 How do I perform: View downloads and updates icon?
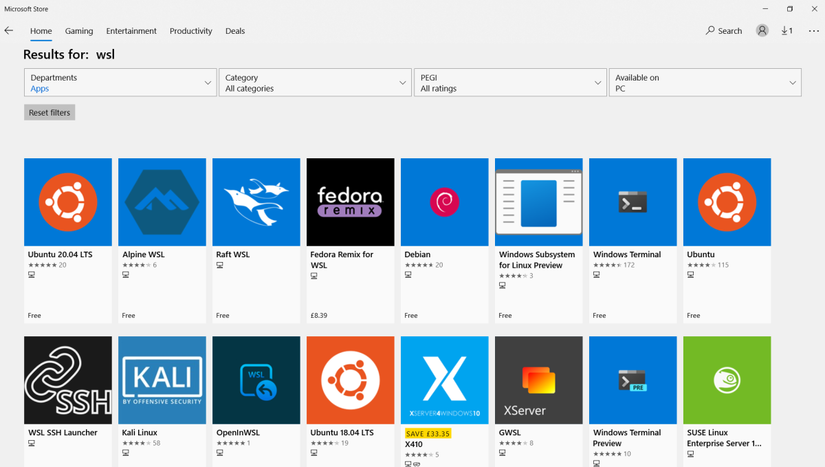(x=787, y=31)
